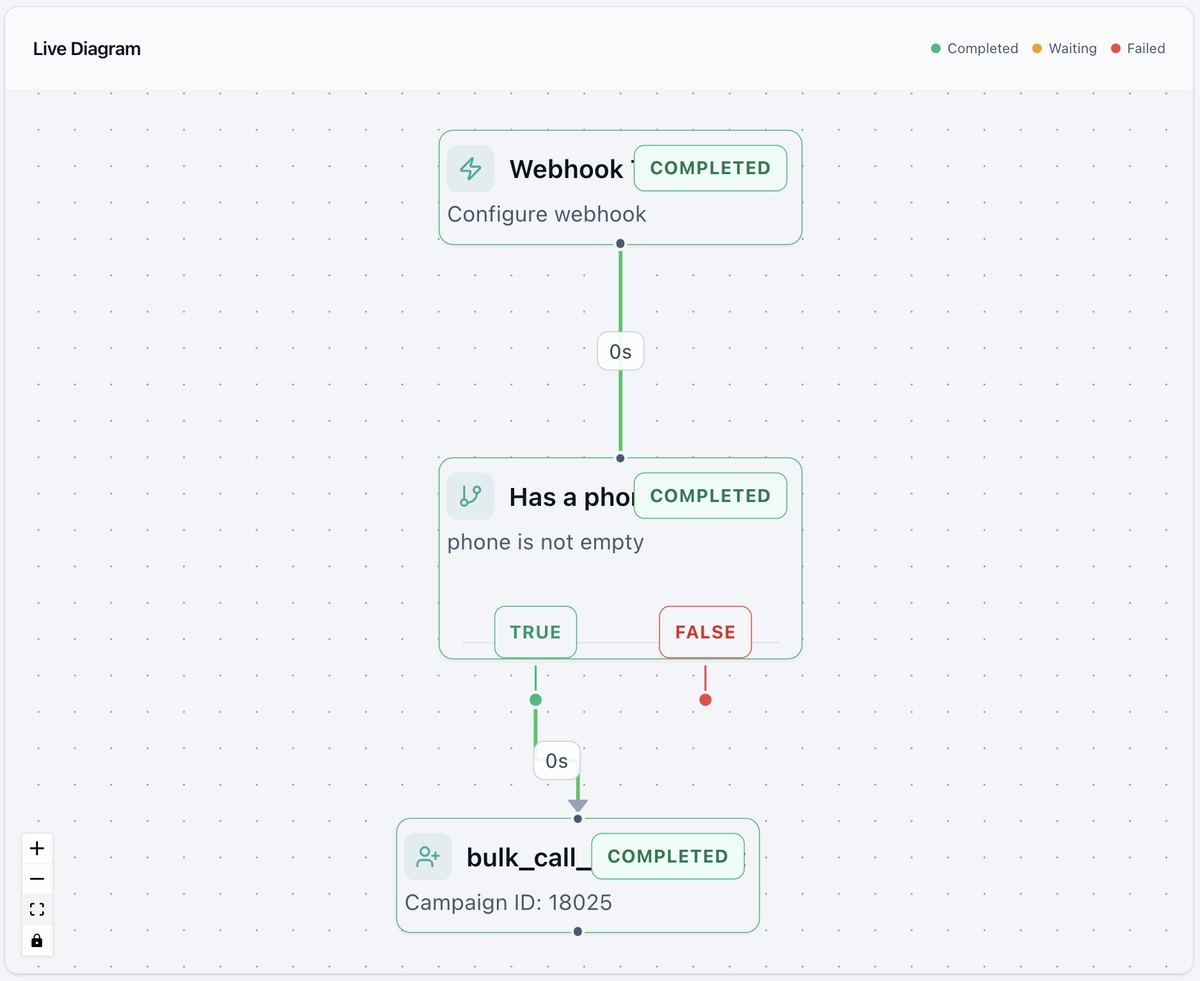This screenshot has width=1200, height=981.
Task: Click the 0s label below Webhook node
Action: 620,352
